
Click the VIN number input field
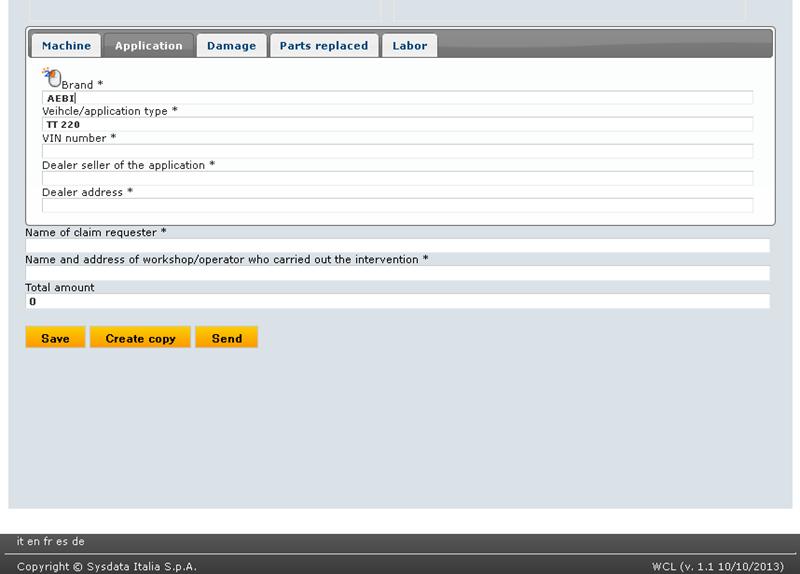point(397,152)
